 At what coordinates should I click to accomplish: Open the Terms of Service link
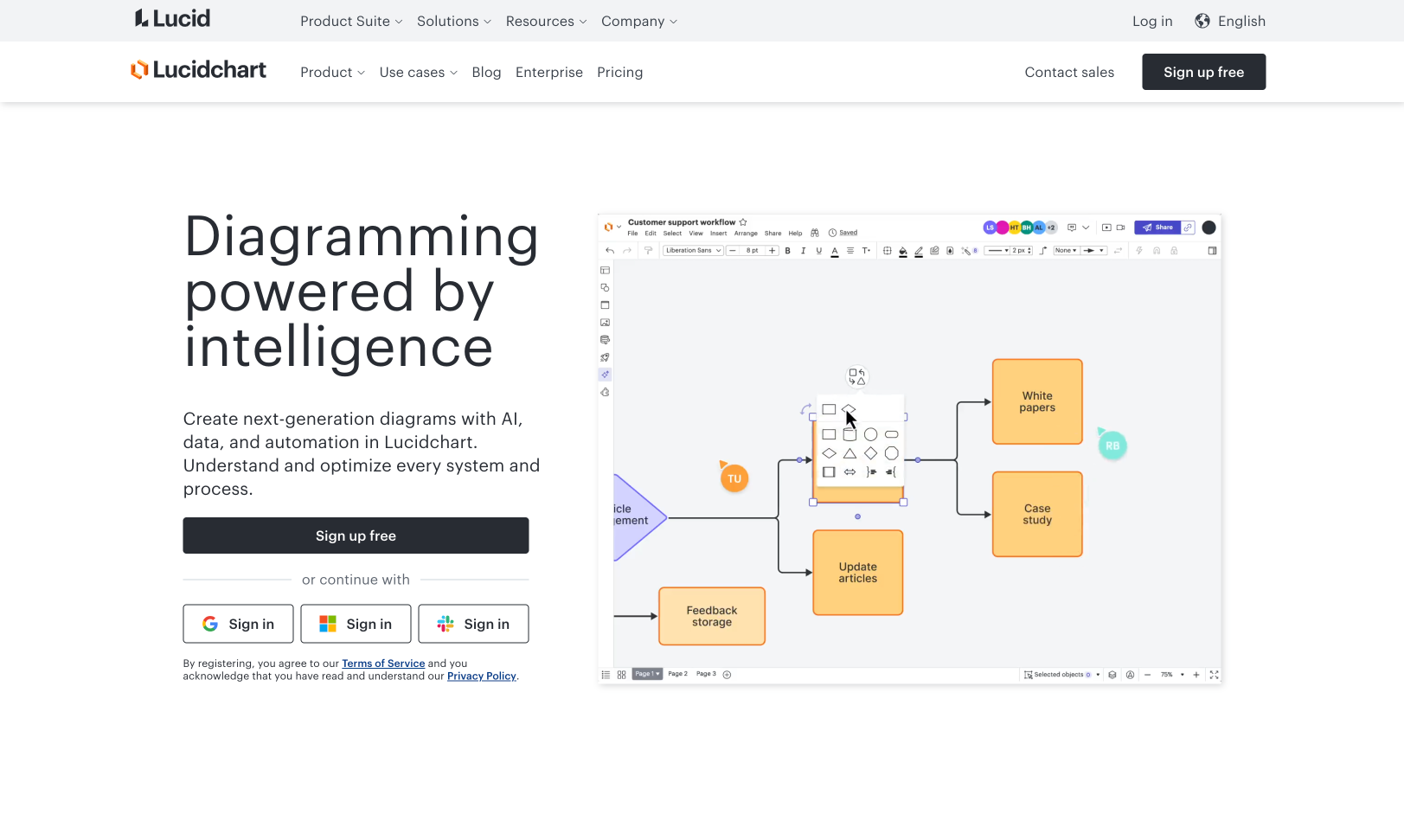pyautogui.click(x=383, y=664)
